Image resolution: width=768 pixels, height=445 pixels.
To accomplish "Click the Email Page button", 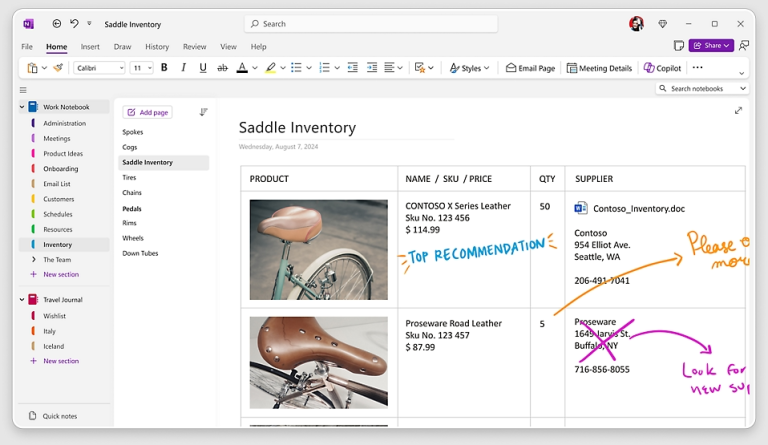I will (x=530, y=68).
